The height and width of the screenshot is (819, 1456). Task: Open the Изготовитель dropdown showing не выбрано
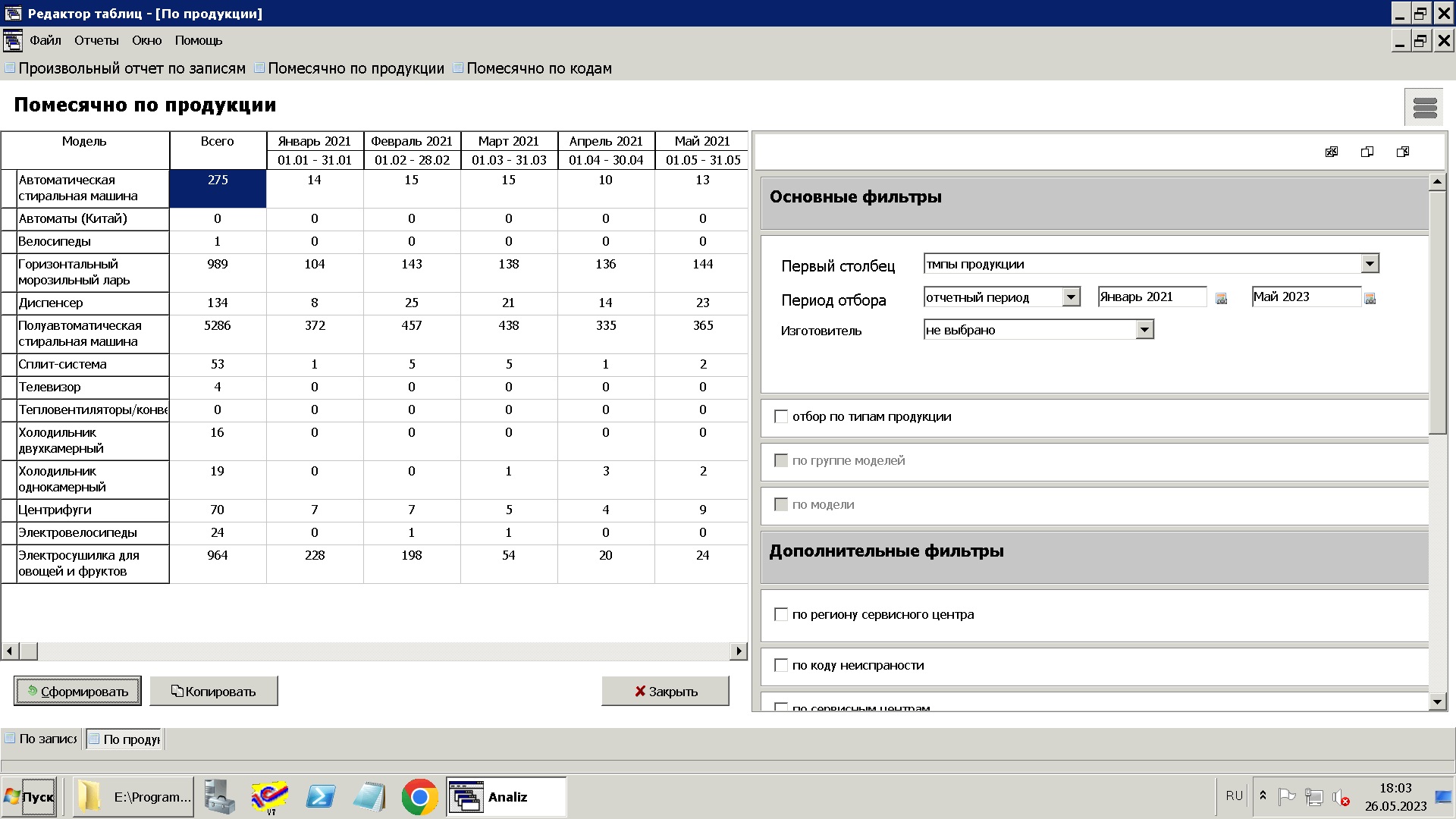tap(1144, 329)
